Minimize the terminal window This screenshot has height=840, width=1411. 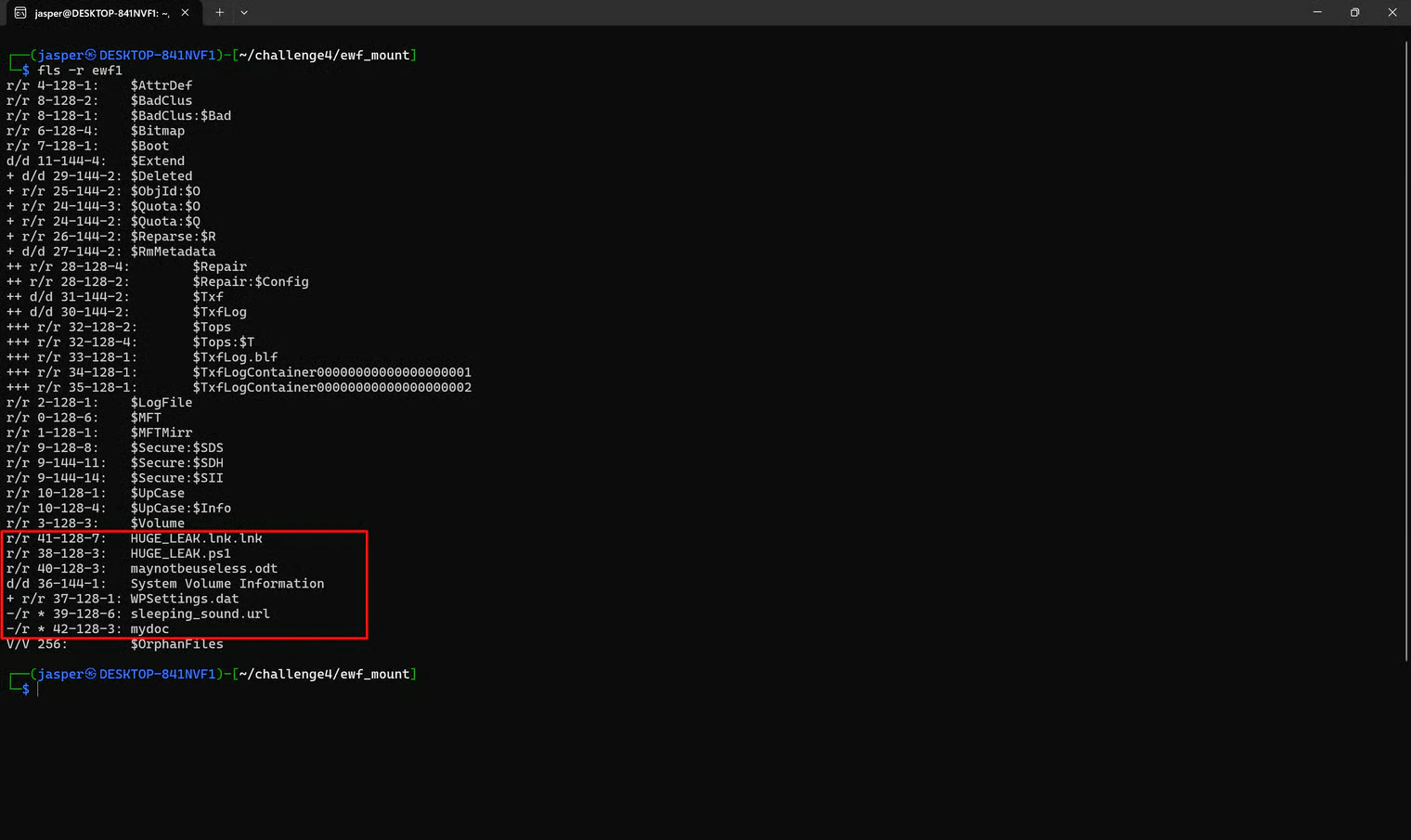coord(1316,12)
